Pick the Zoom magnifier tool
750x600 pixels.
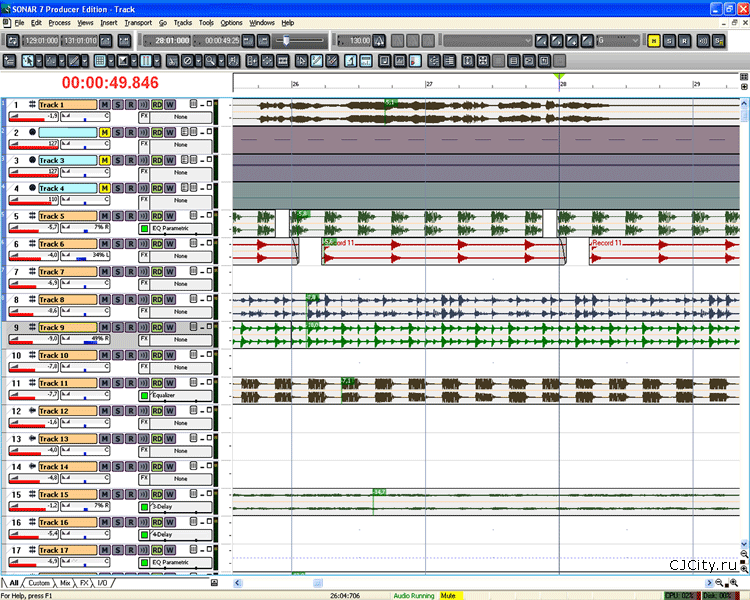pyautogui.click(x=210, y=61)
